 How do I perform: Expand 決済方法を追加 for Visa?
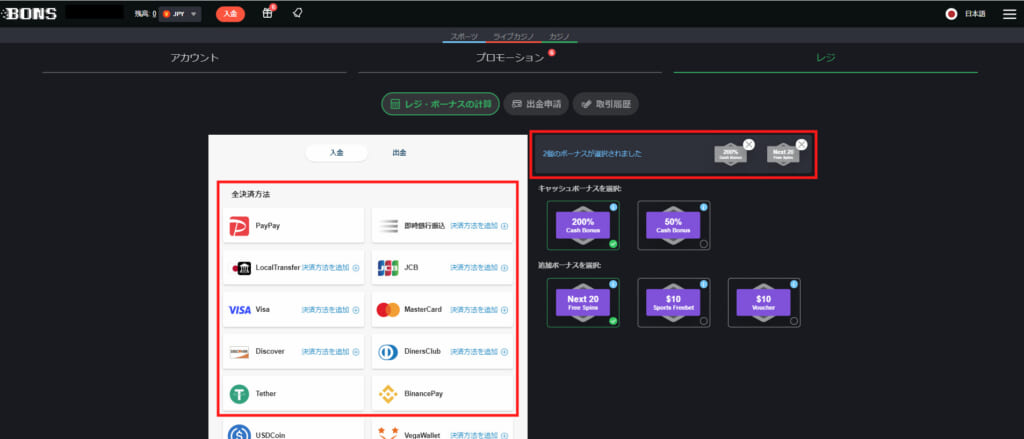331,310
